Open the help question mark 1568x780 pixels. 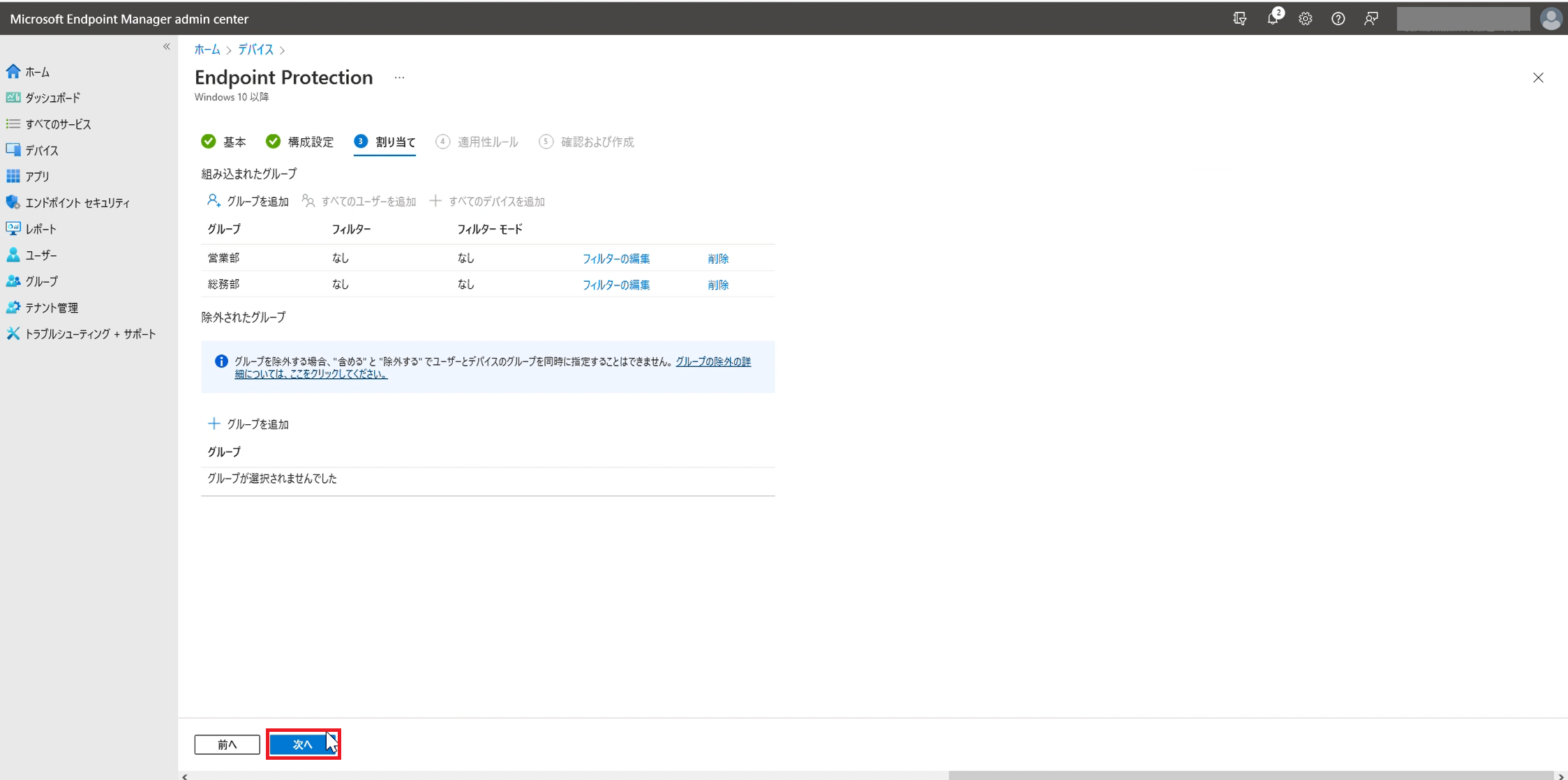tap(1338, 19)
